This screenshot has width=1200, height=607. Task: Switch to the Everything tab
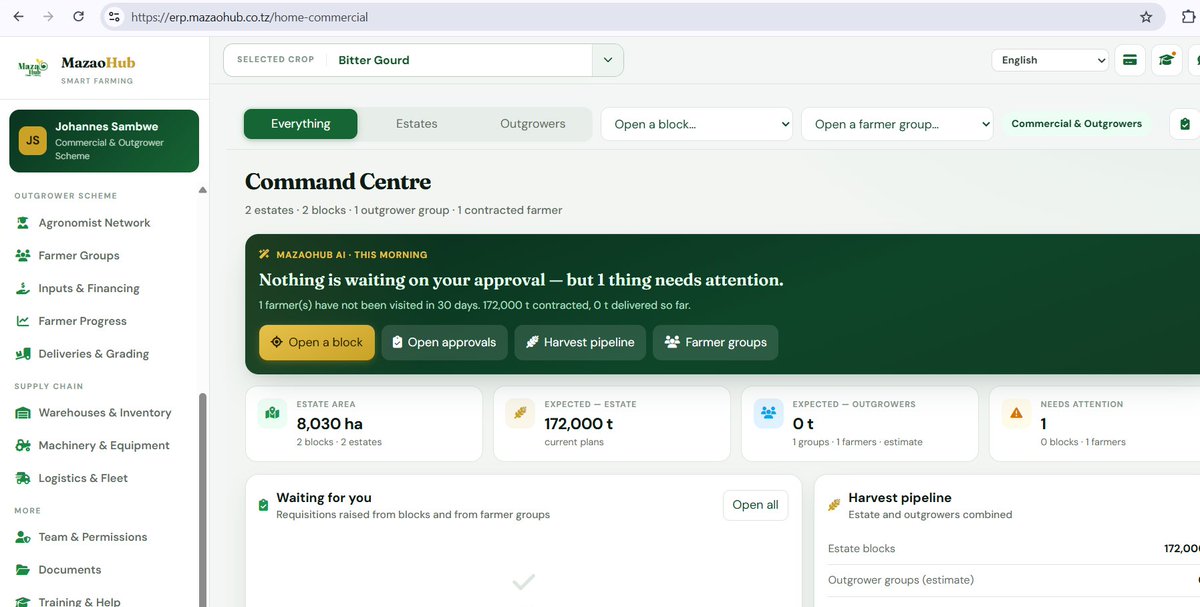[x=300, y=124]
